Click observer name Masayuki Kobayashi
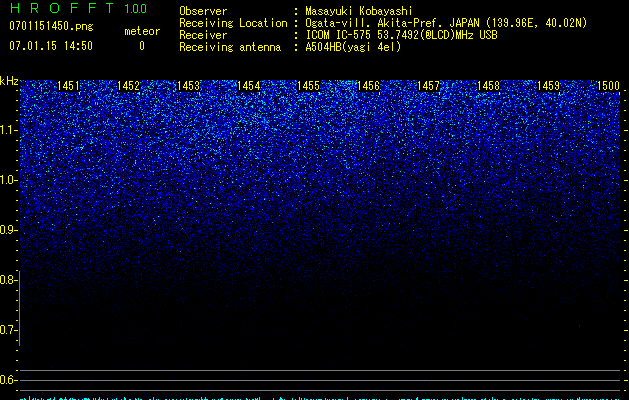Image resolution: width=629 pixels, height=400 pixels. click(x=359, y=11)
